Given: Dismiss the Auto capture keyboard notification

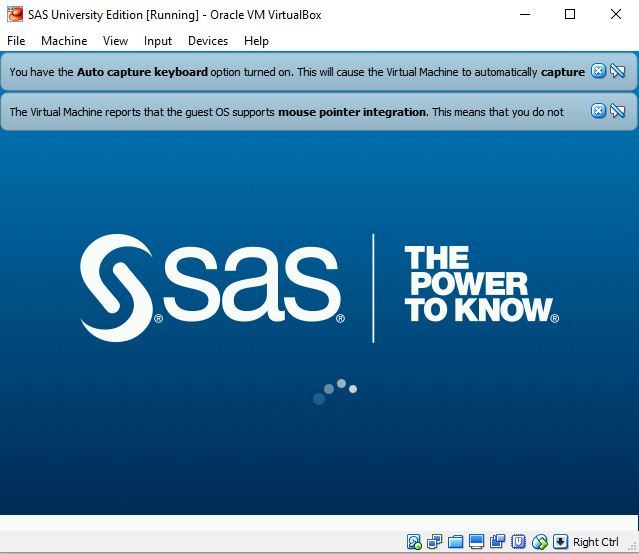Looking at the screenshot, I should pos(598,71).
